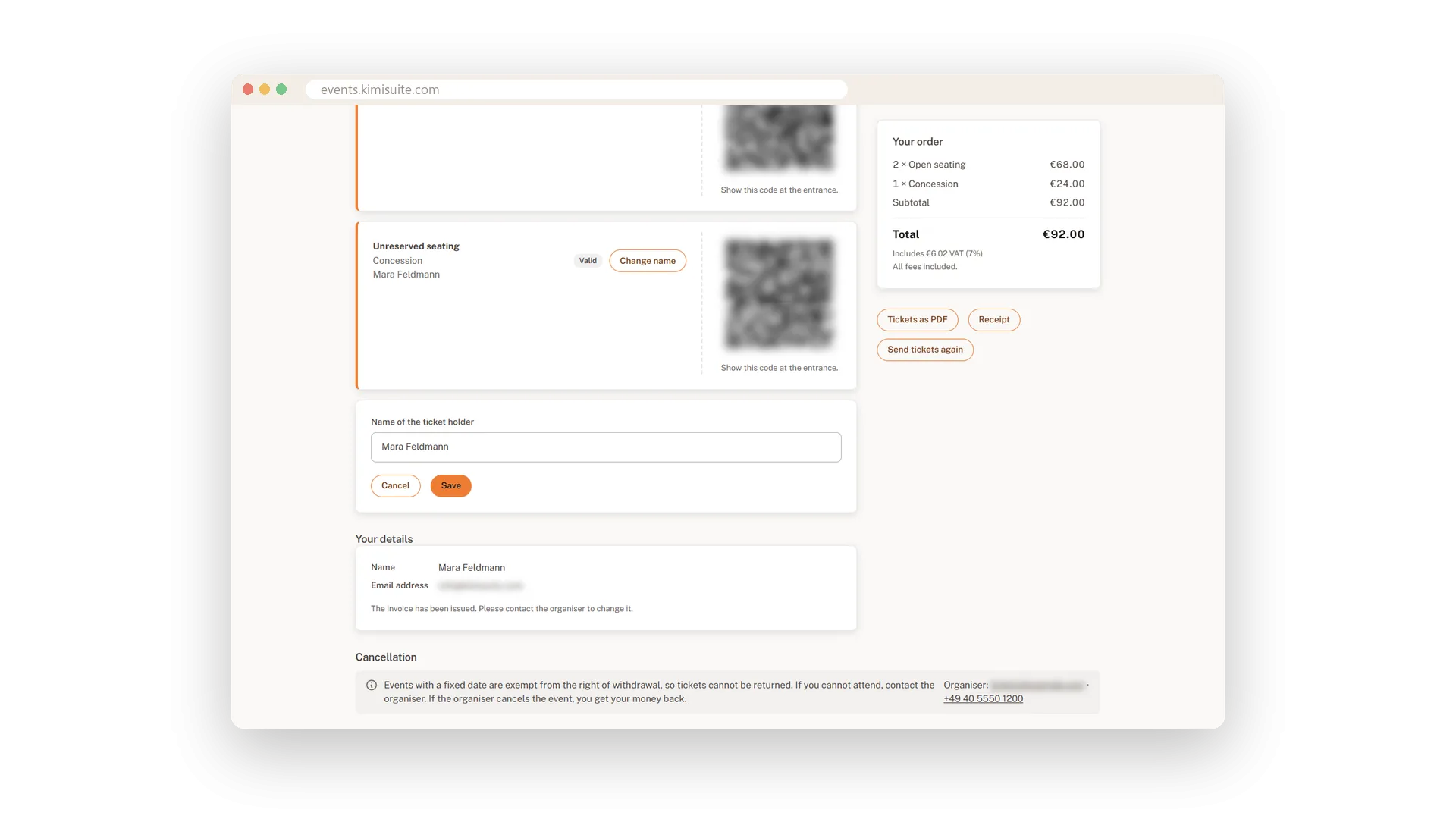
Task: Click the green maximize window button
Action: [281, 89]
